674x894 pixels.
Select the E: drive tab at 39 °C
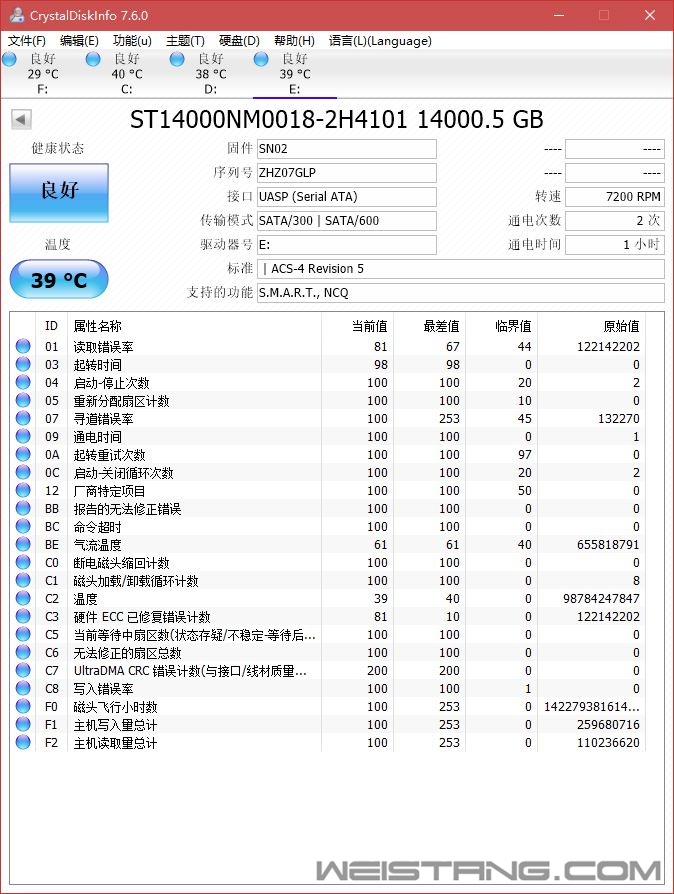[294, 74]
